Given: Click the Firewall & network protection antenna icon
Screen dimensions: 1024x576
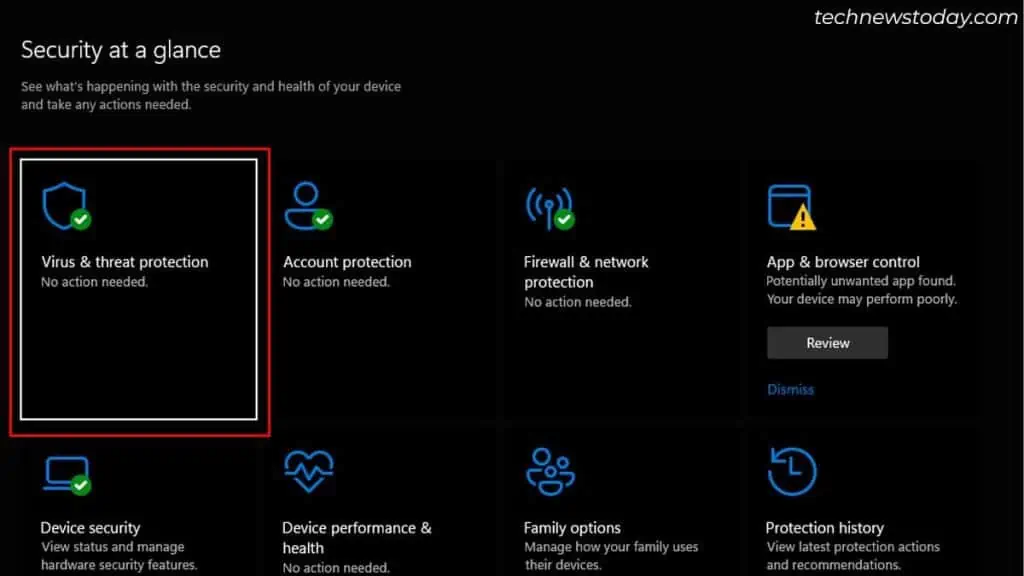Looking at the screenshot, I should pos(548,204).
